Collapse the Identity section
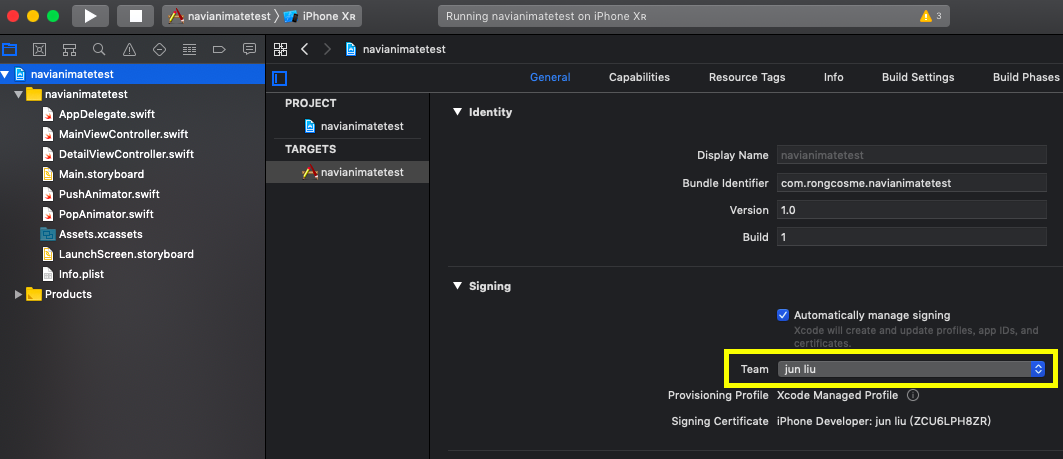Viewport: 1063px width, 459px height. tap(457, 112)
